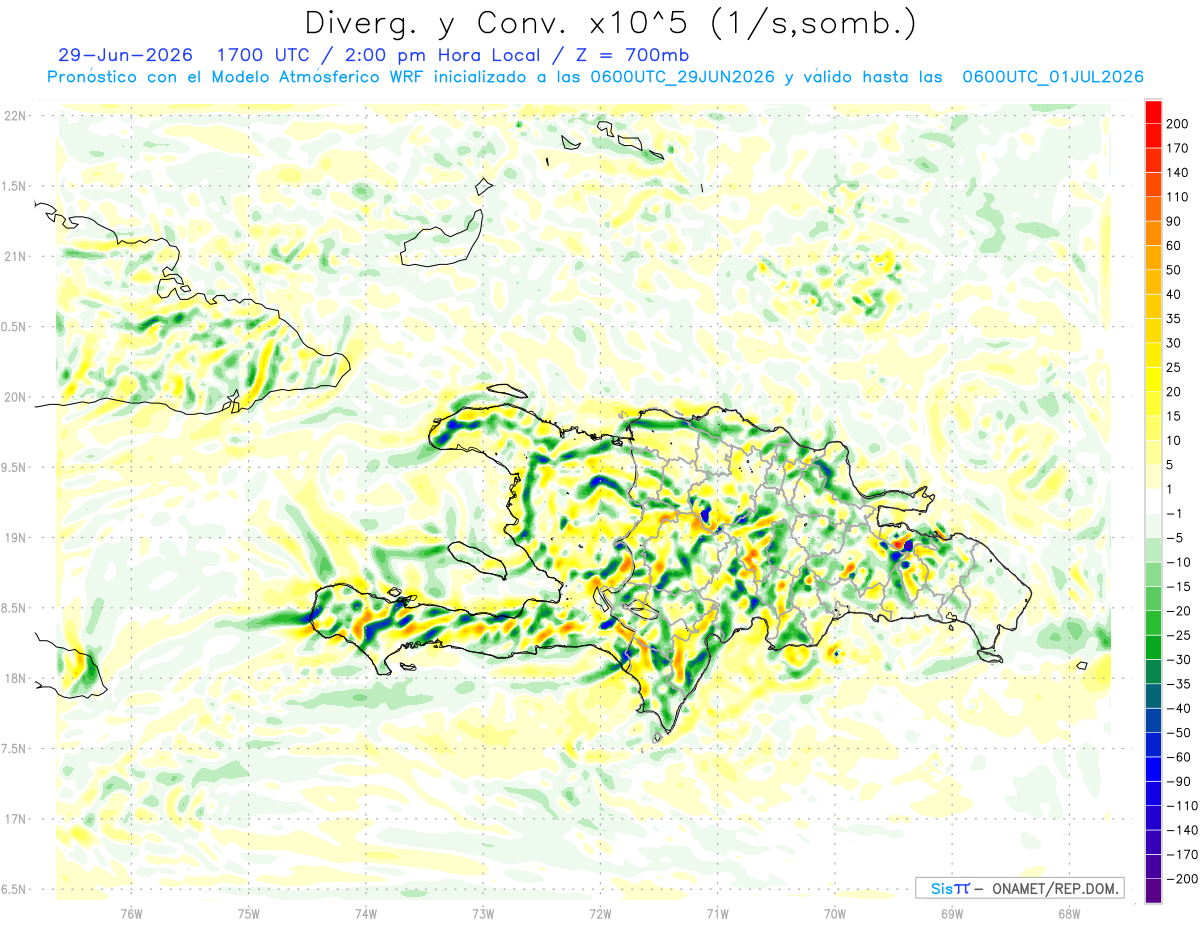Click the colorbar value '-50'

tap(1180, 734)
